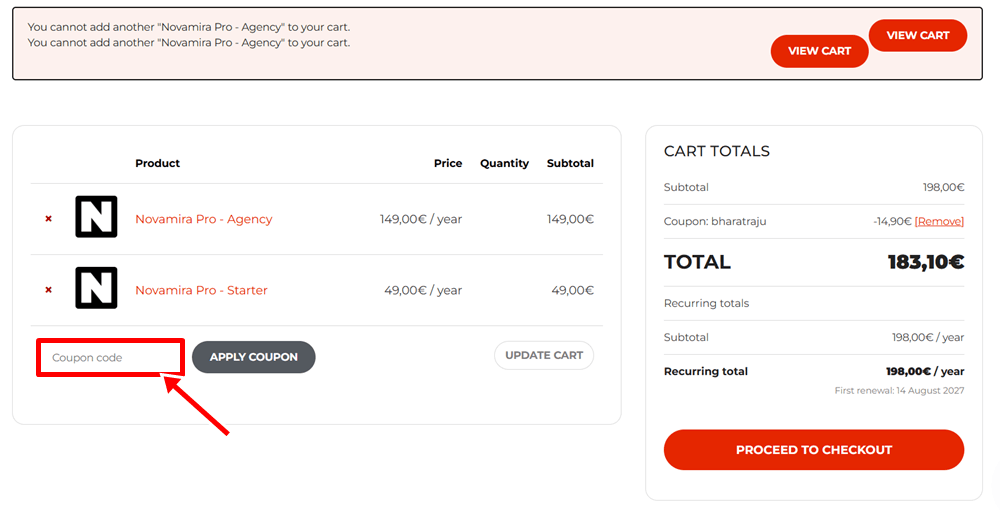Remove Novamira Pro - Starter from cart

[48, 290]
